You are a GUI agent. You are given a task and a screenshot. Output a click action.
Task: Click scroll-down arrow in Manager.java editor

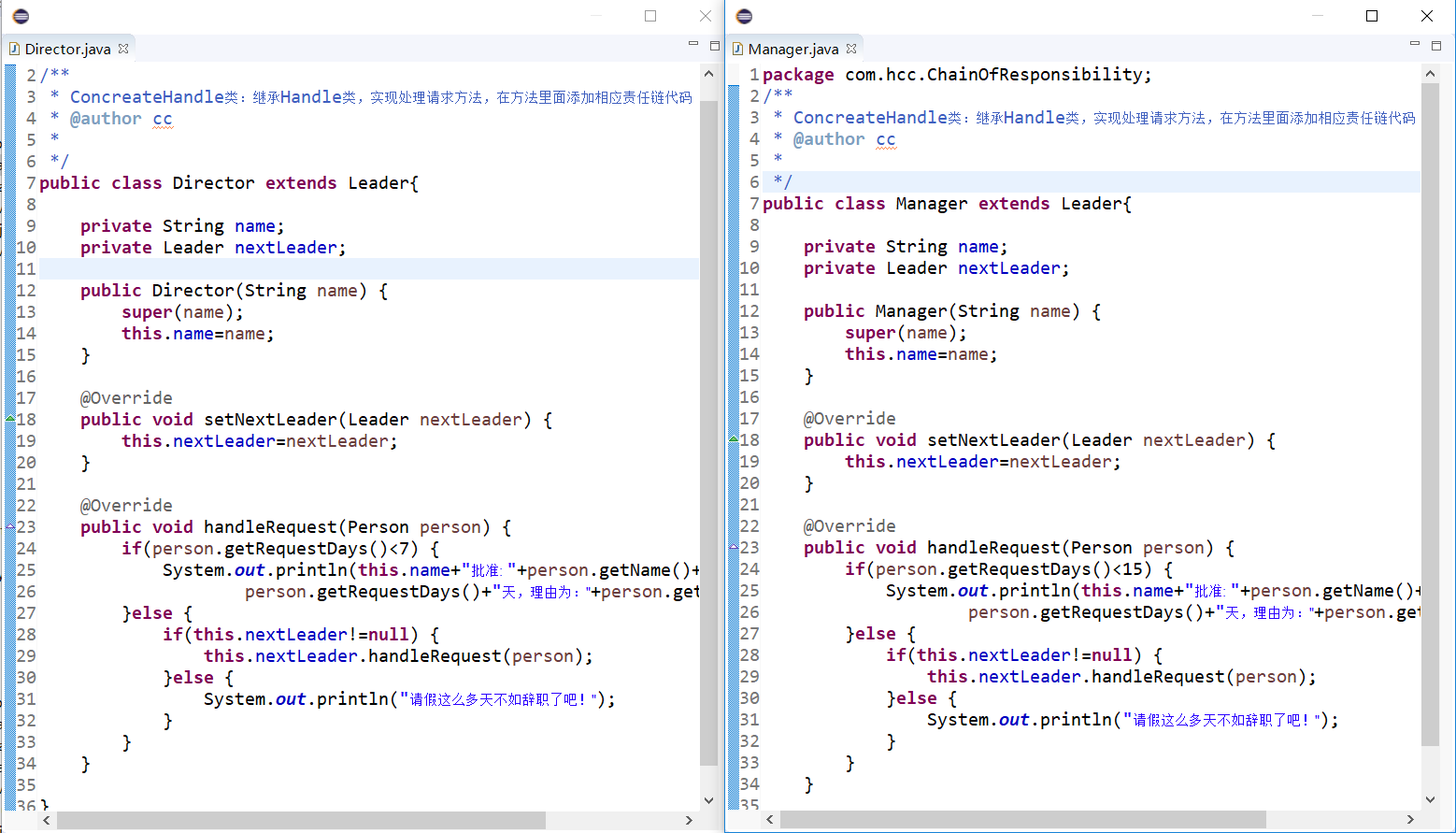coord(1430,799)
